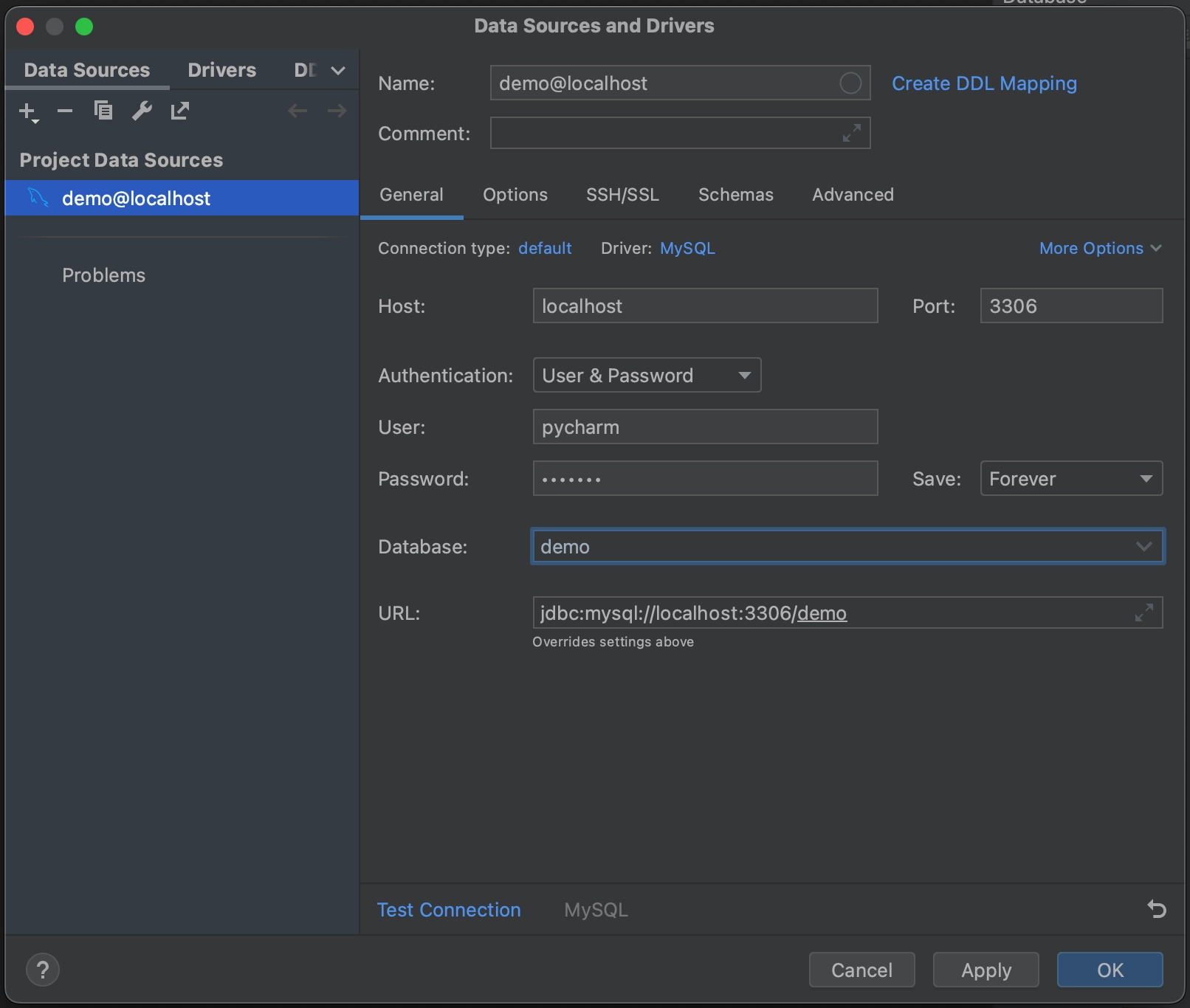The image size is (1190, 1008).
Task: Click the Cancel button
Action: (861, 970)
